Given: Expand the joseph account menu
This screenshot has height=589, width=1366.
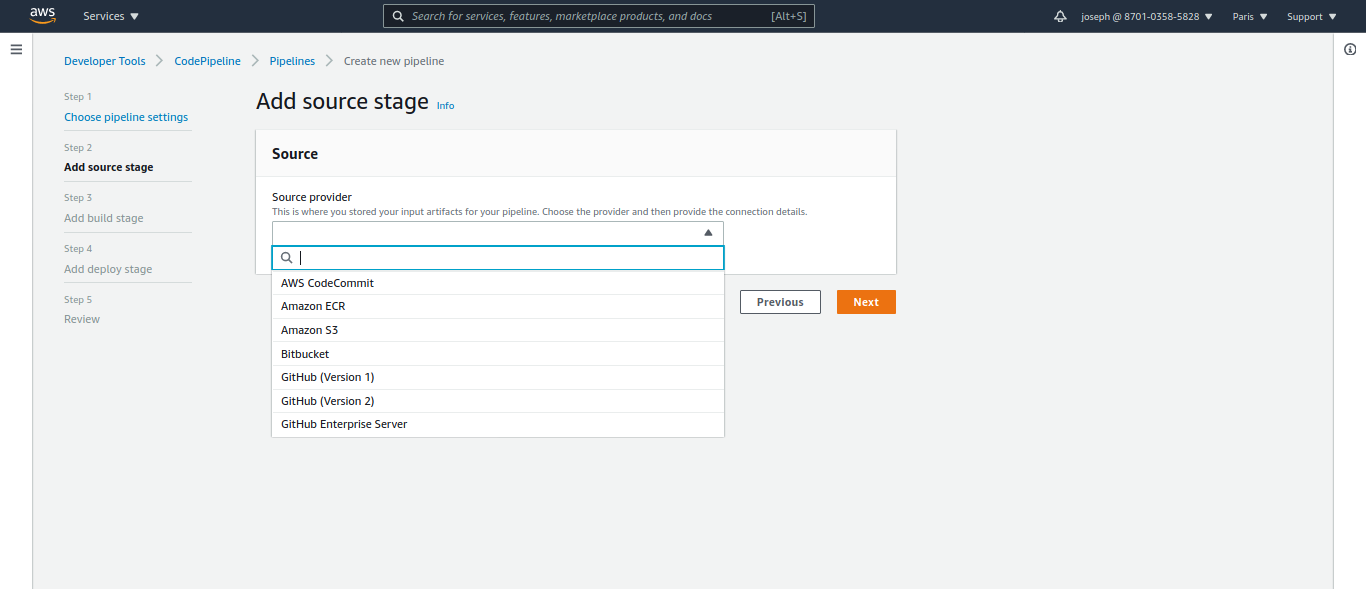Looking at the screenshot, I should (x=1147, y=17).
